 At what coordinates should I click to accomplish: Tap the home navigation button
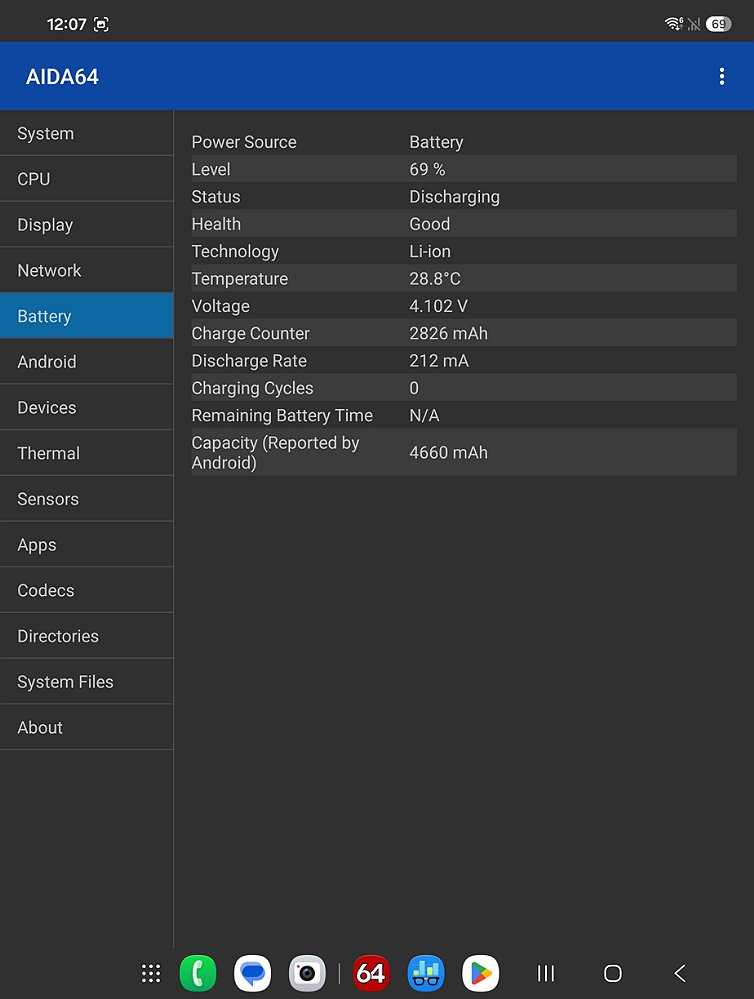pos(613,973)
